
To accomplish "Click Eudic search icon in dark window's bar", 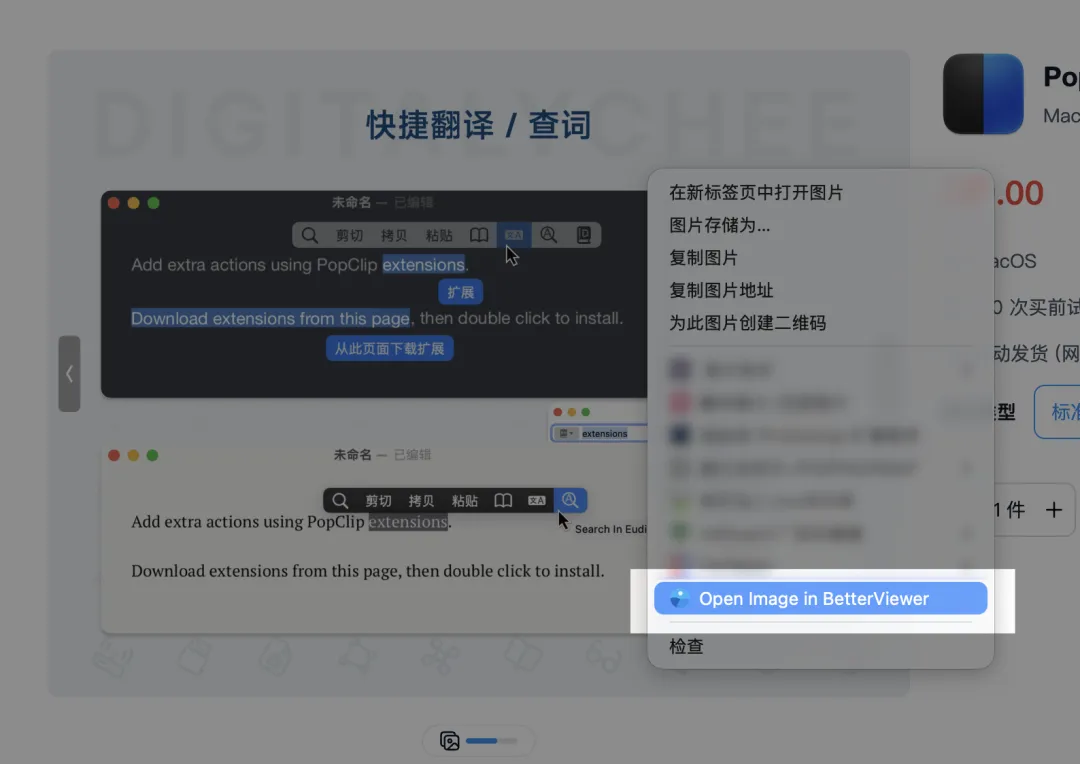I will (x=548, y=235).
